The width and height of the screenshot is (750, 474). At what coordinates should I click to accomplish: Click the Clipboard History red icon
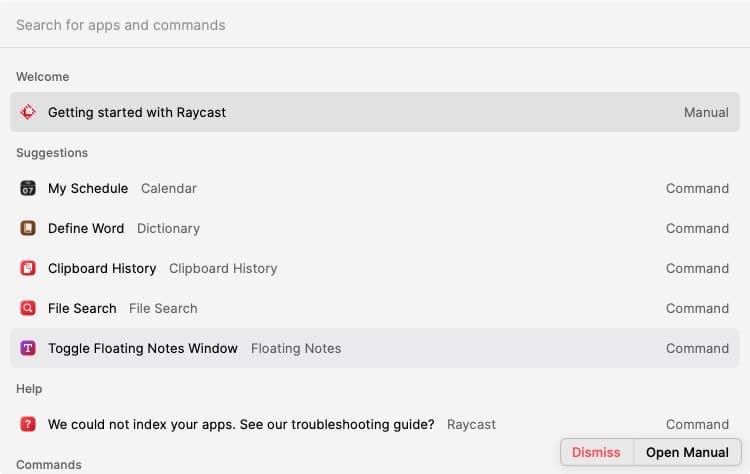tap(28, 268)
